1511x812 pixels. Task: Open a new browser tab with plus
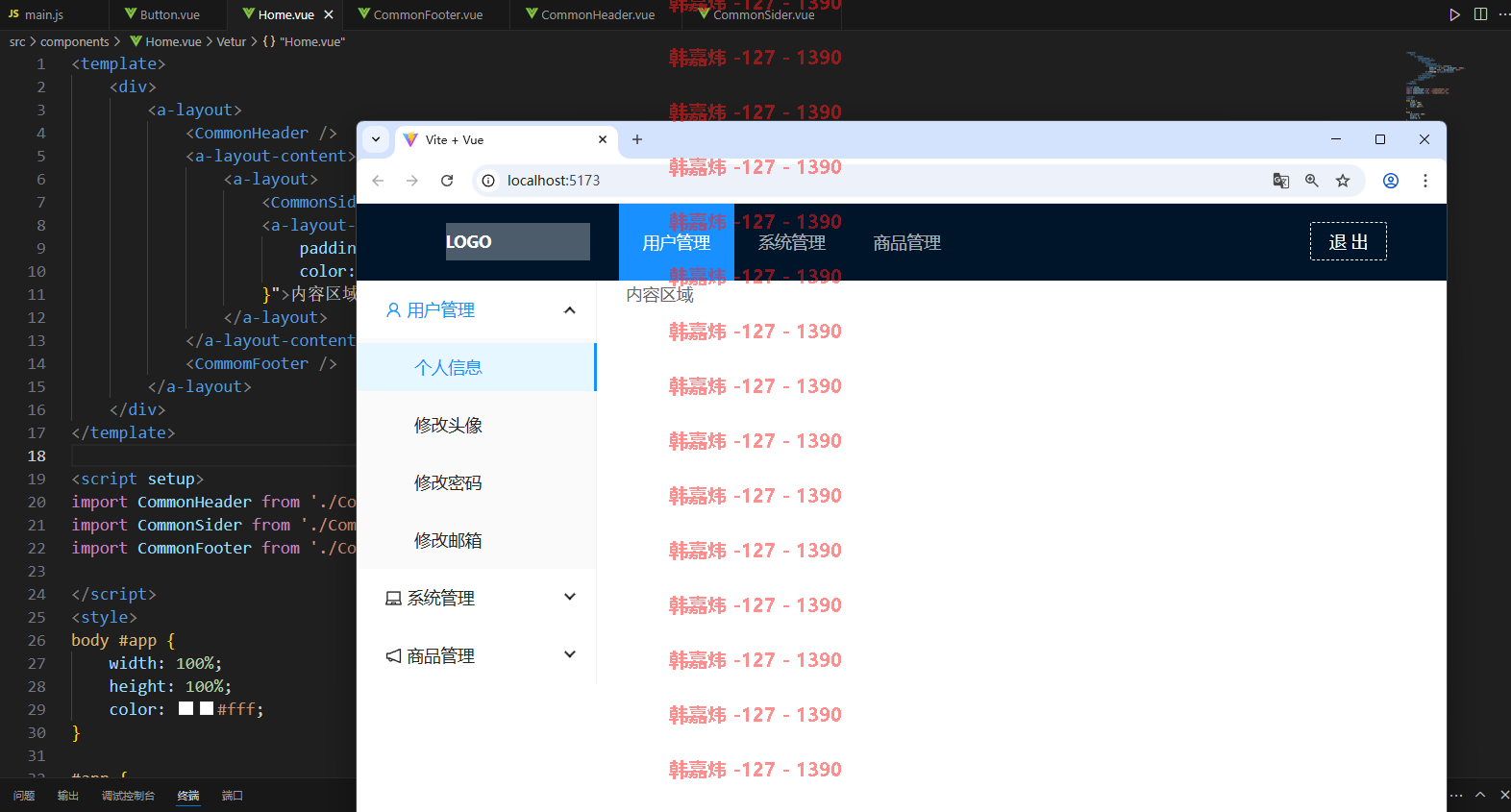click(636, 140)
